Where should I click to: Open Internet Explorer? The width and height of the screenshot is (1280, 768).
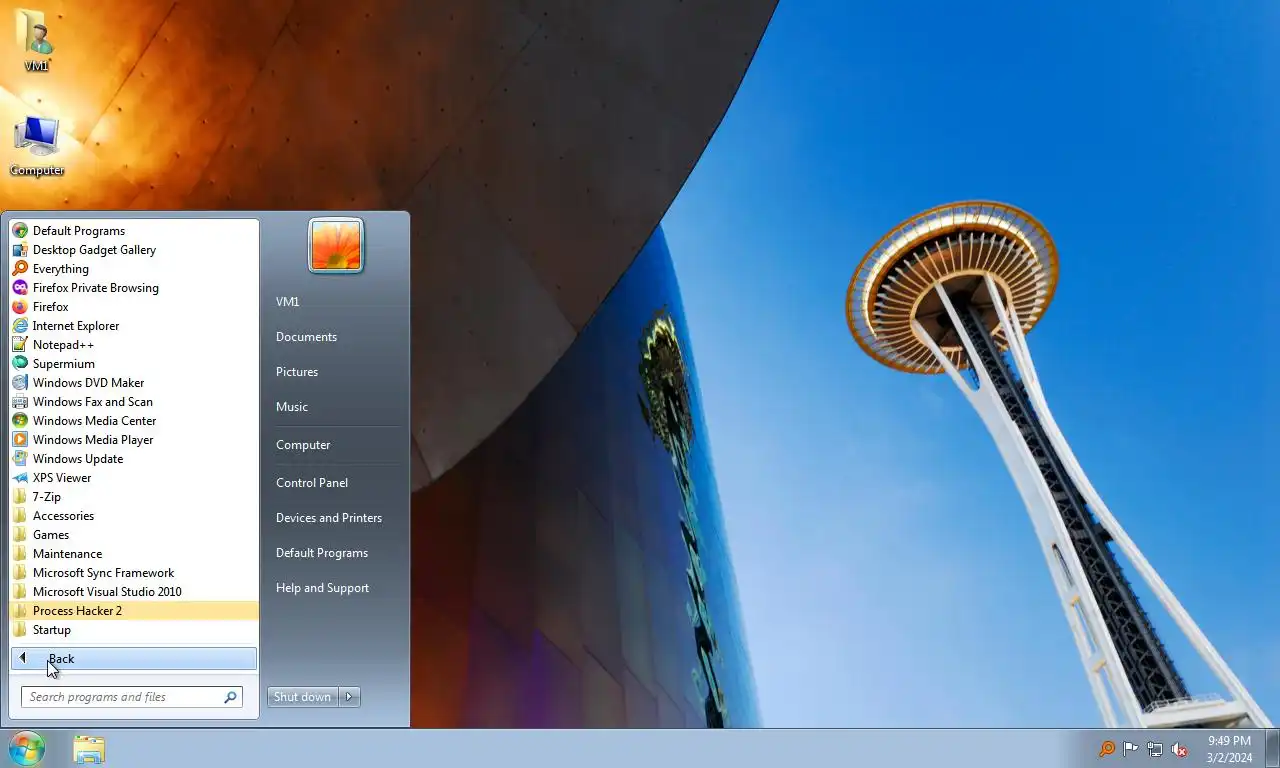[134, 326]
